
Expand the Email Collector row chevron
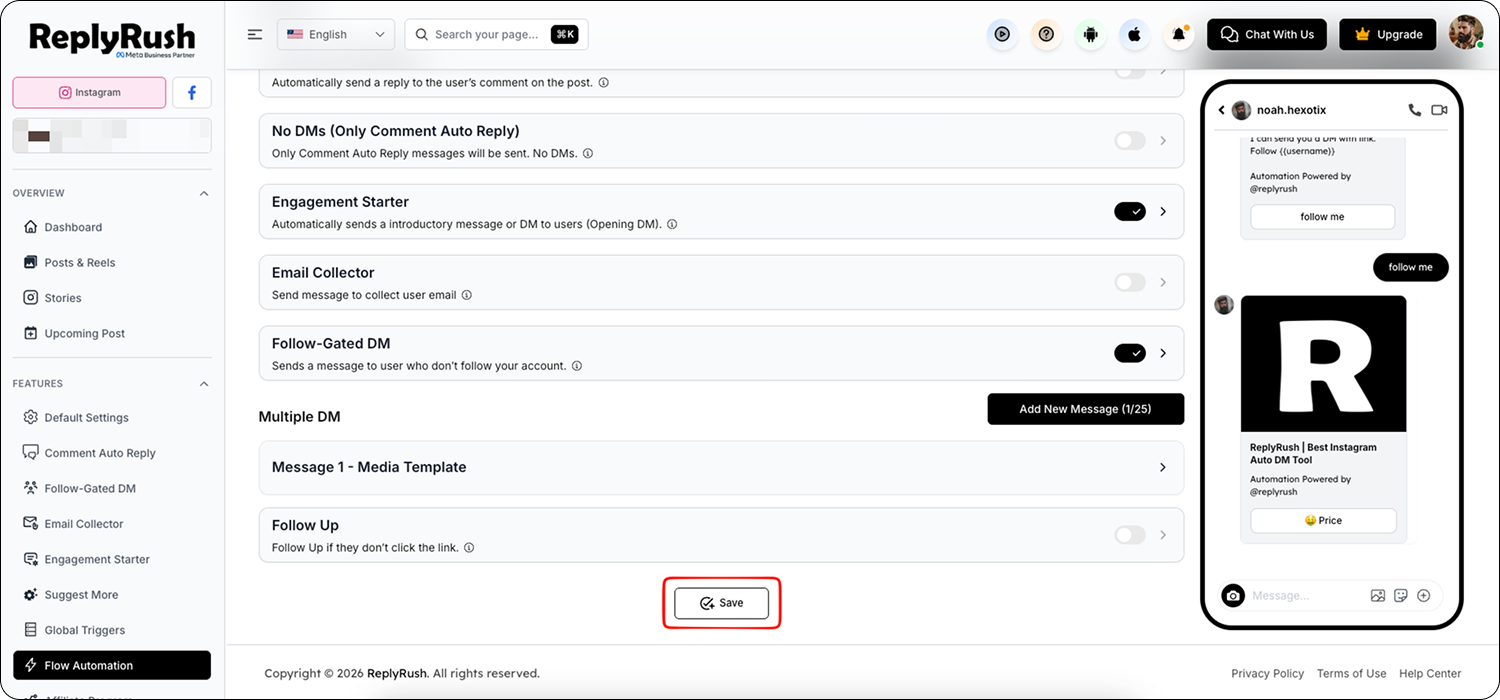tap(1163, 283)
